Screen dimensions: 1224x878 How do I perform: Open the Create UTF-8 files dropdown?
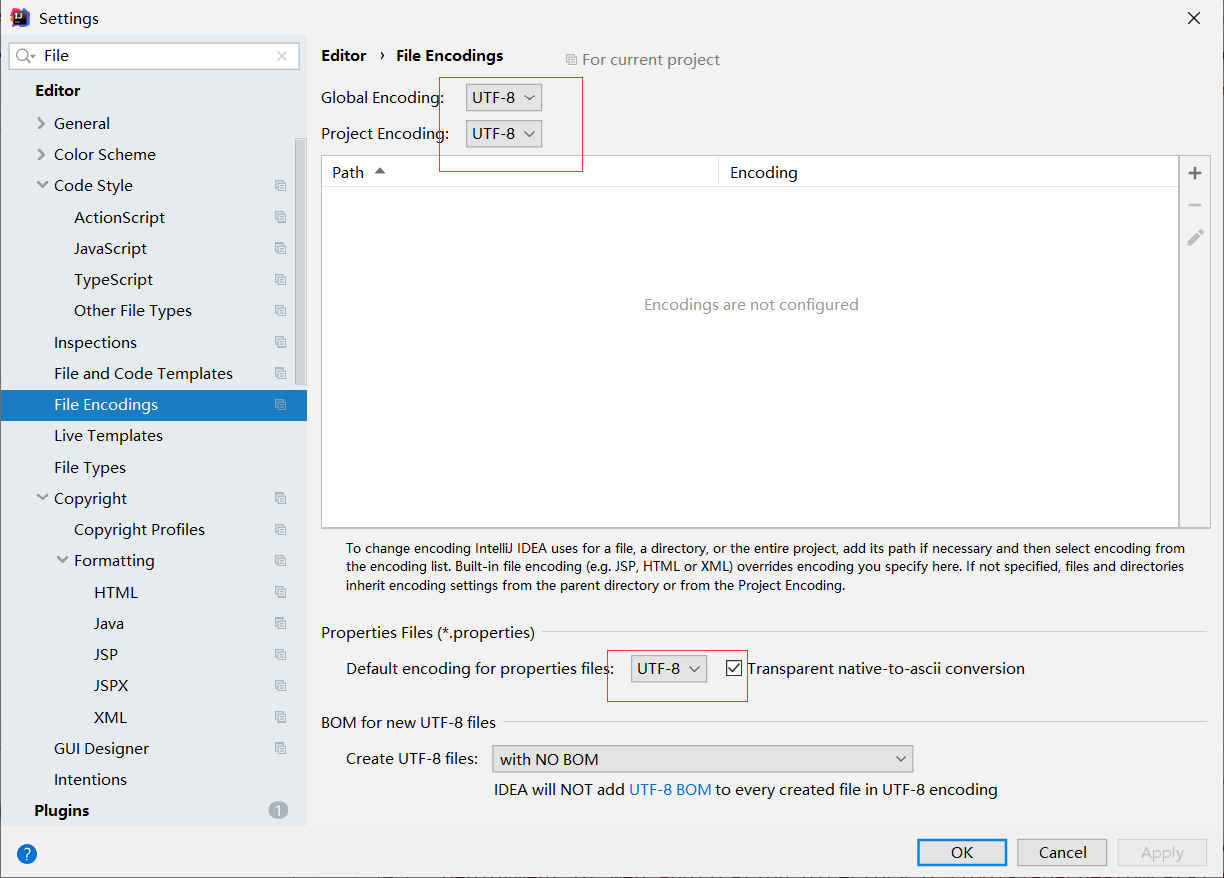click(x=703, y=759)
